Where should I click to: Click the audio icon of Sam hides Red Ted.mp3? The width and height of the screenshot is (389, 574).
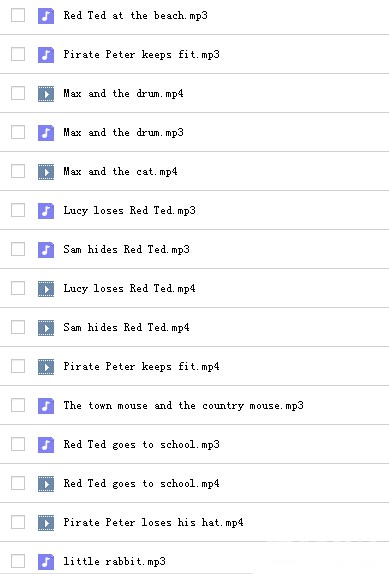pyautogui.click(x=46, y=250)
